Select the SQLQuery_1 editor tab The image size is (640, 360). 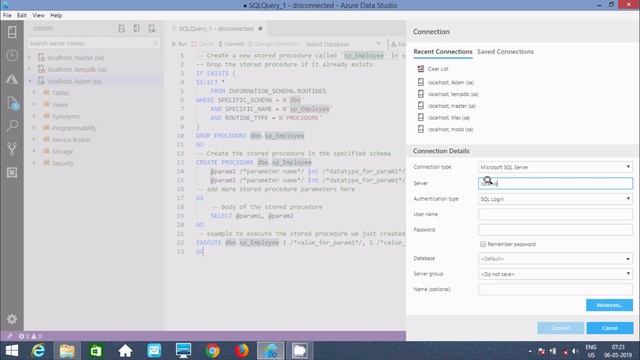click(x=217, y=29)
